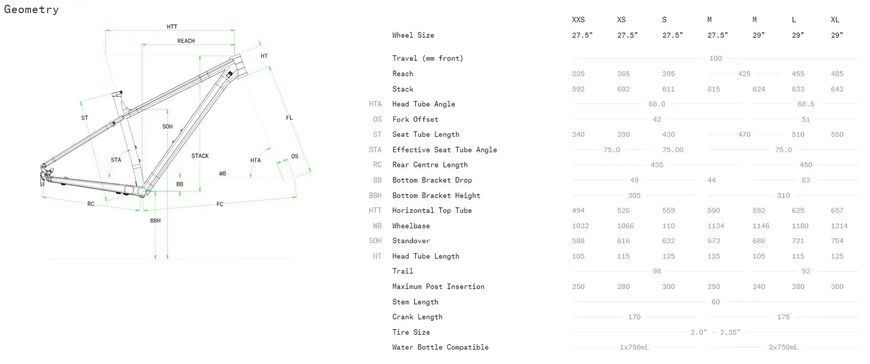Click the Tire Size row label
This screenshot has height=364, width=870.
click(411, 332)
